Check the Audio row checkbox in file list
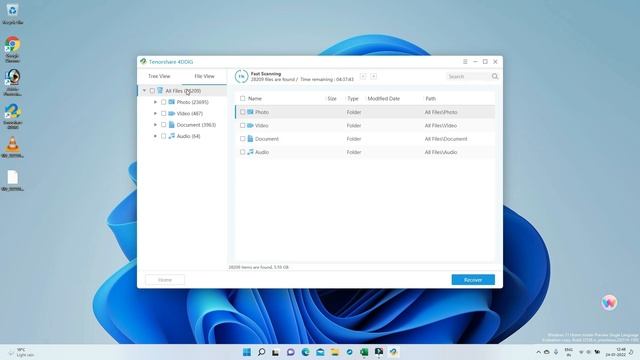The image size is (640, 360). [242, 152]
